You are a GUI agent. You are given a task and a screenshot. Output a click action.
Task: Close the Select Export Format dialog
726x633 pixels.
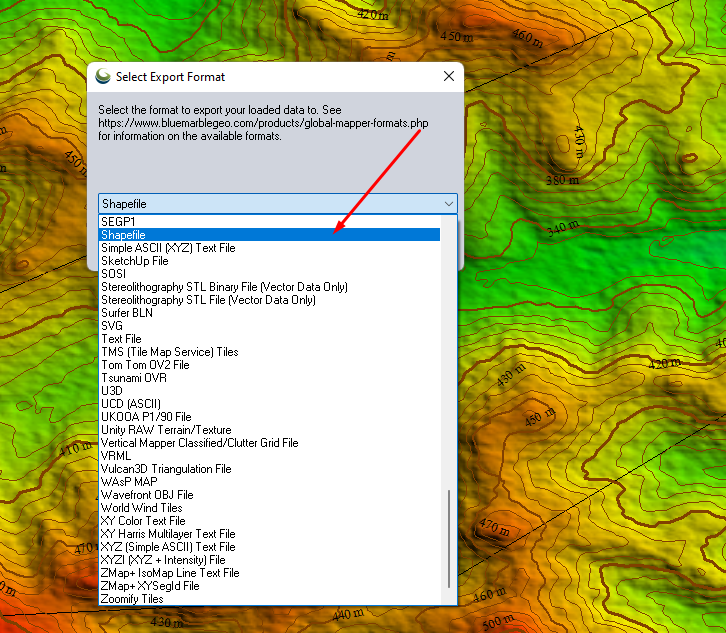(448, 76)
